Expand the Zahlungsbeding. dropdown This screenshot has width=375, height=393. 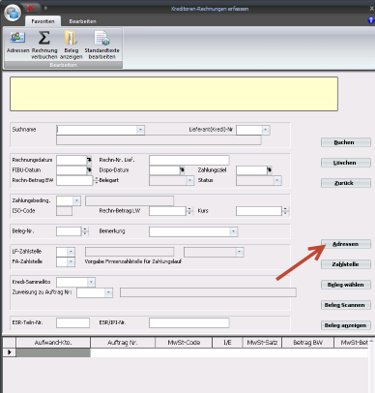coord(77,201)
